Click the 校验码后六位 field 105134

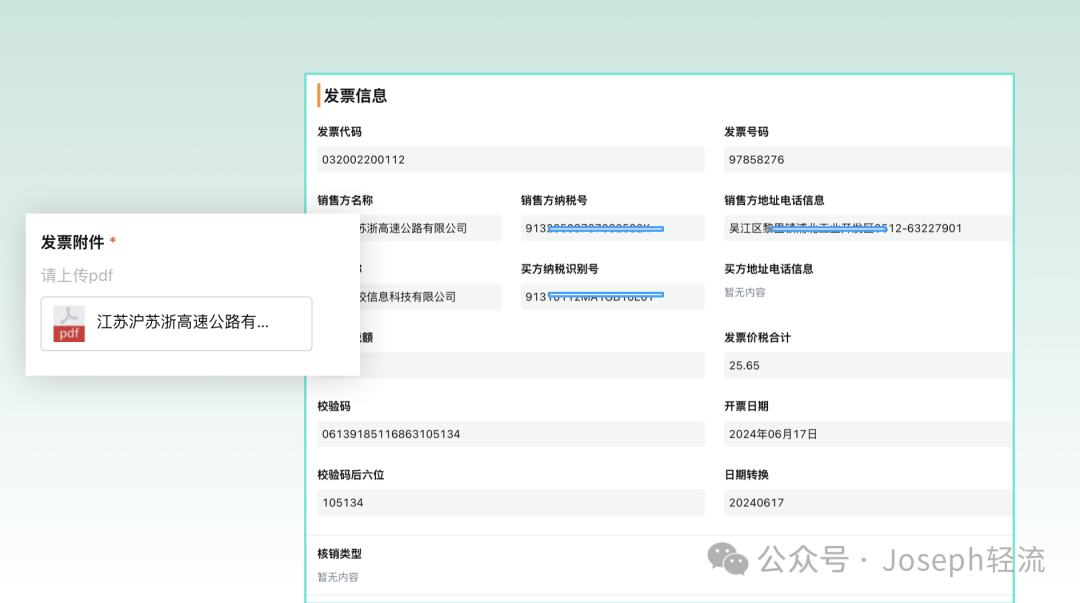[510, 502]
